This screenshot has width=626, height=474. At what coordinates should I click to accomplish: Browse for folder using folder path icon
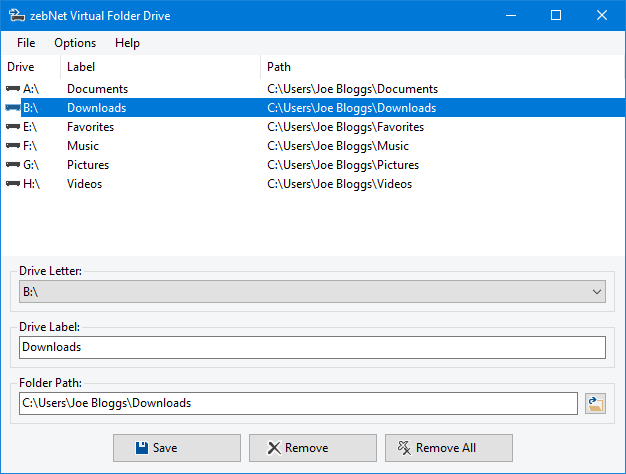click(x=596, y=403)
